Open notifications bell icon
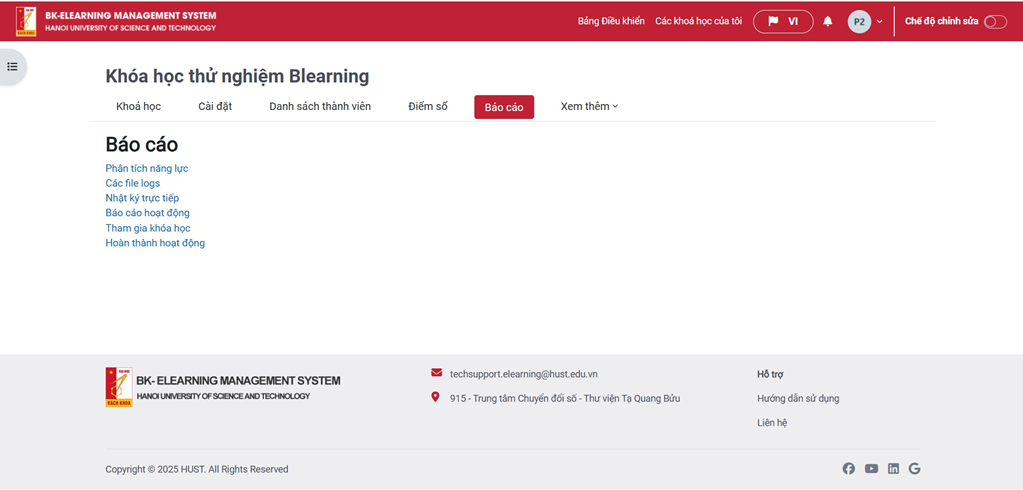This screenshot has width=1023, height=490. (828, 22)
